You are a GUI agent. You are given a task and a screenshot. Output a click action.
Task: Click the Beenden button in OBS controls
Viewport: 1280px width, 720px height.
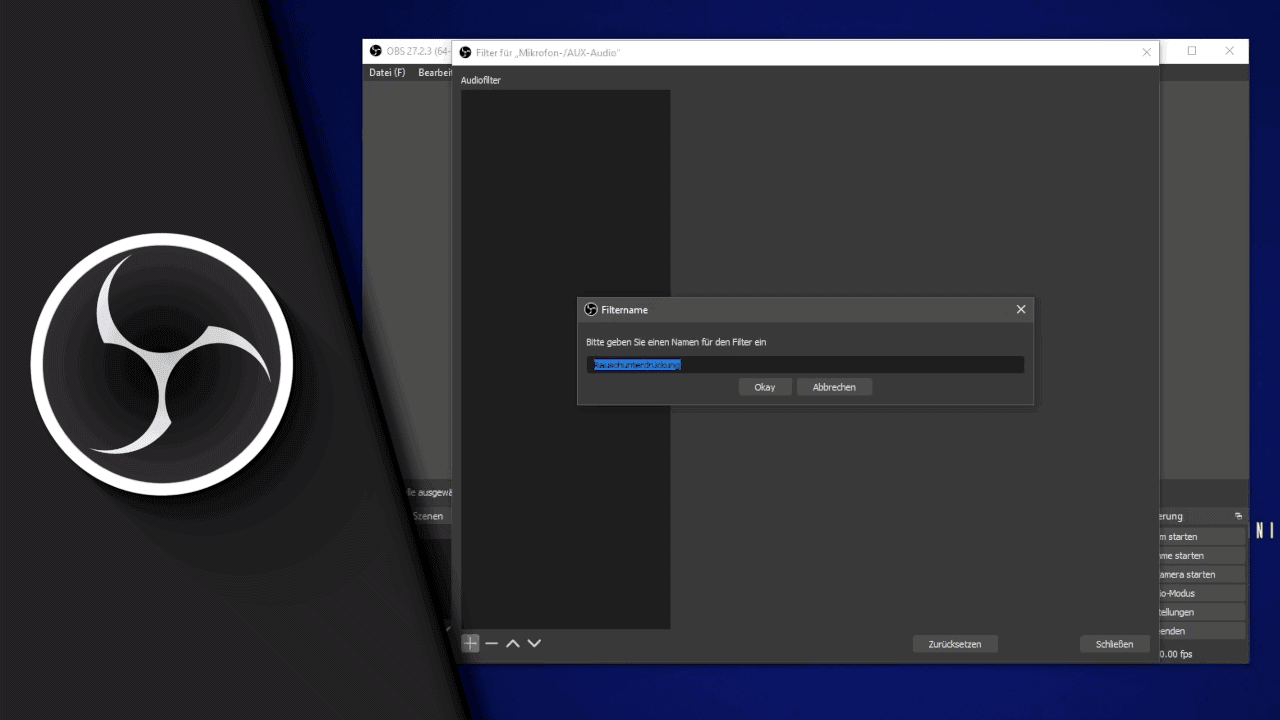click(1202, 631)
